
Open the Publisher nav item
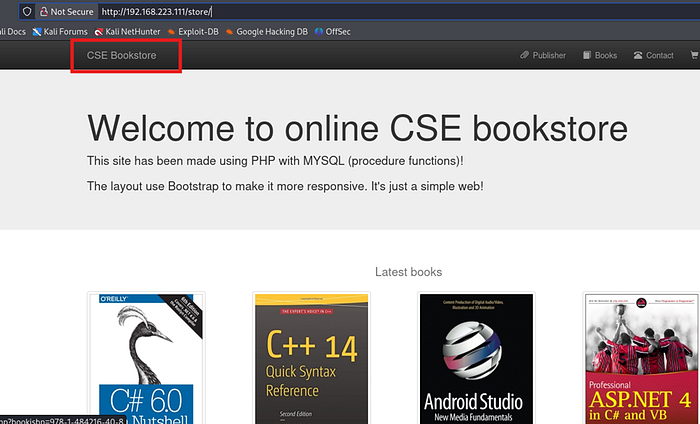click(x=543, y=55)
